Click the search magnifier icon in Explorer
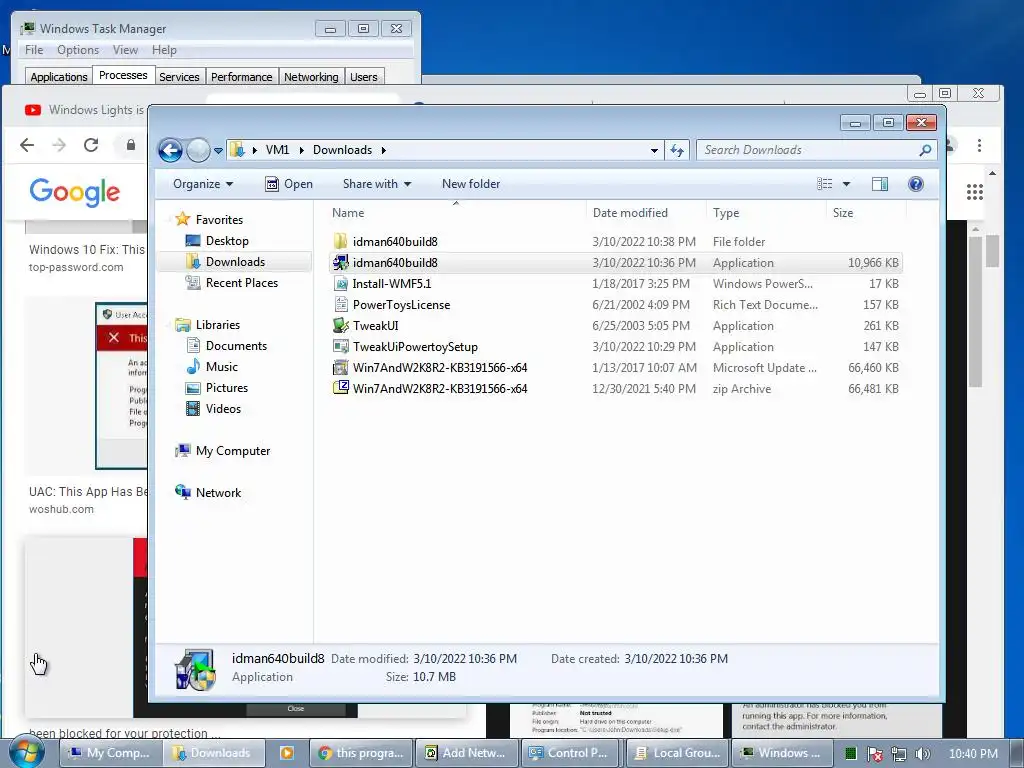The width and height of the screenshot is (1024, 768). (x=925, y=150)
